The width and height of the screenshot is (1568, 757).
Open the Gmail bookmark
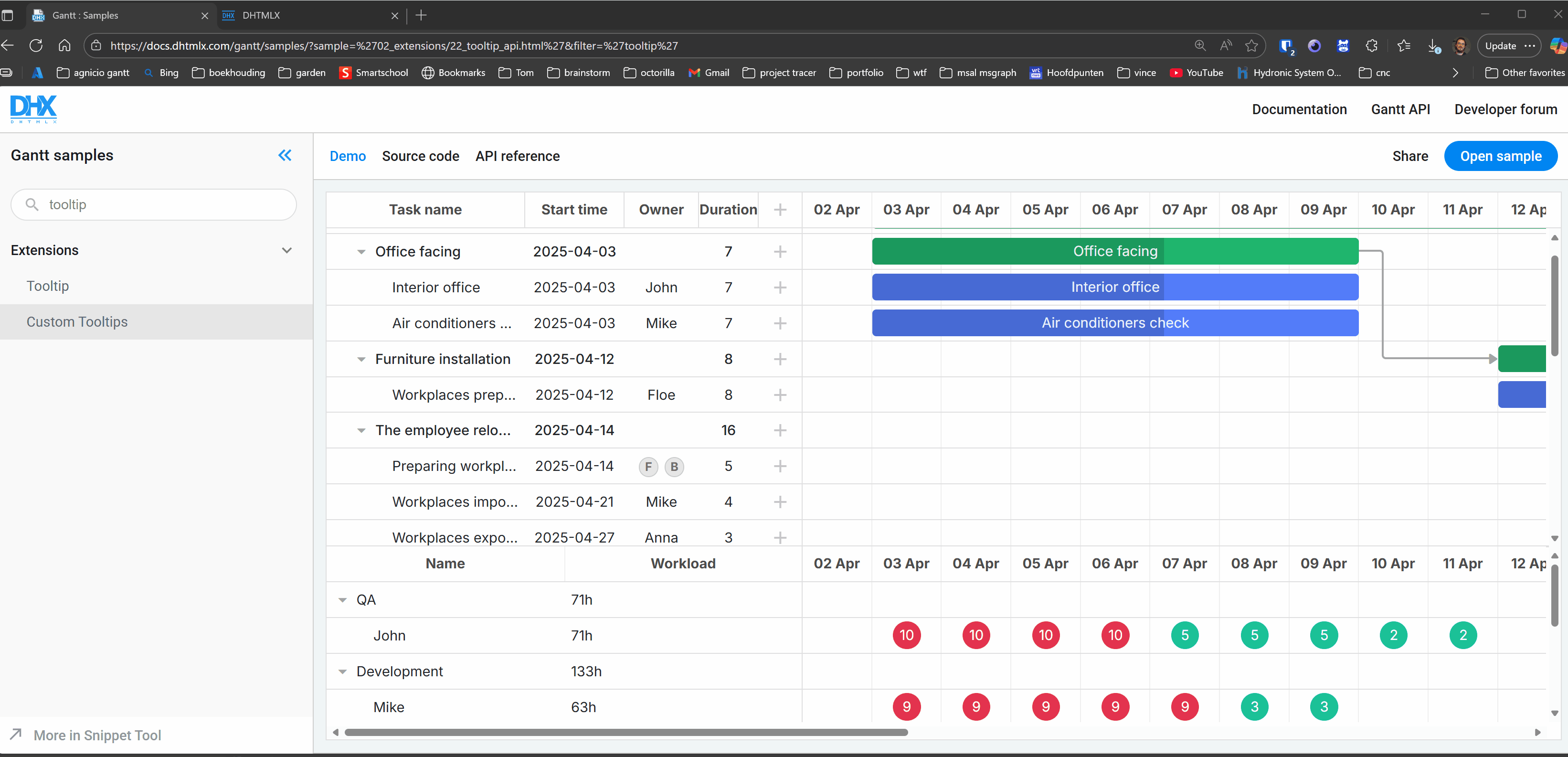pyautogui.click(x=709, y=73)
